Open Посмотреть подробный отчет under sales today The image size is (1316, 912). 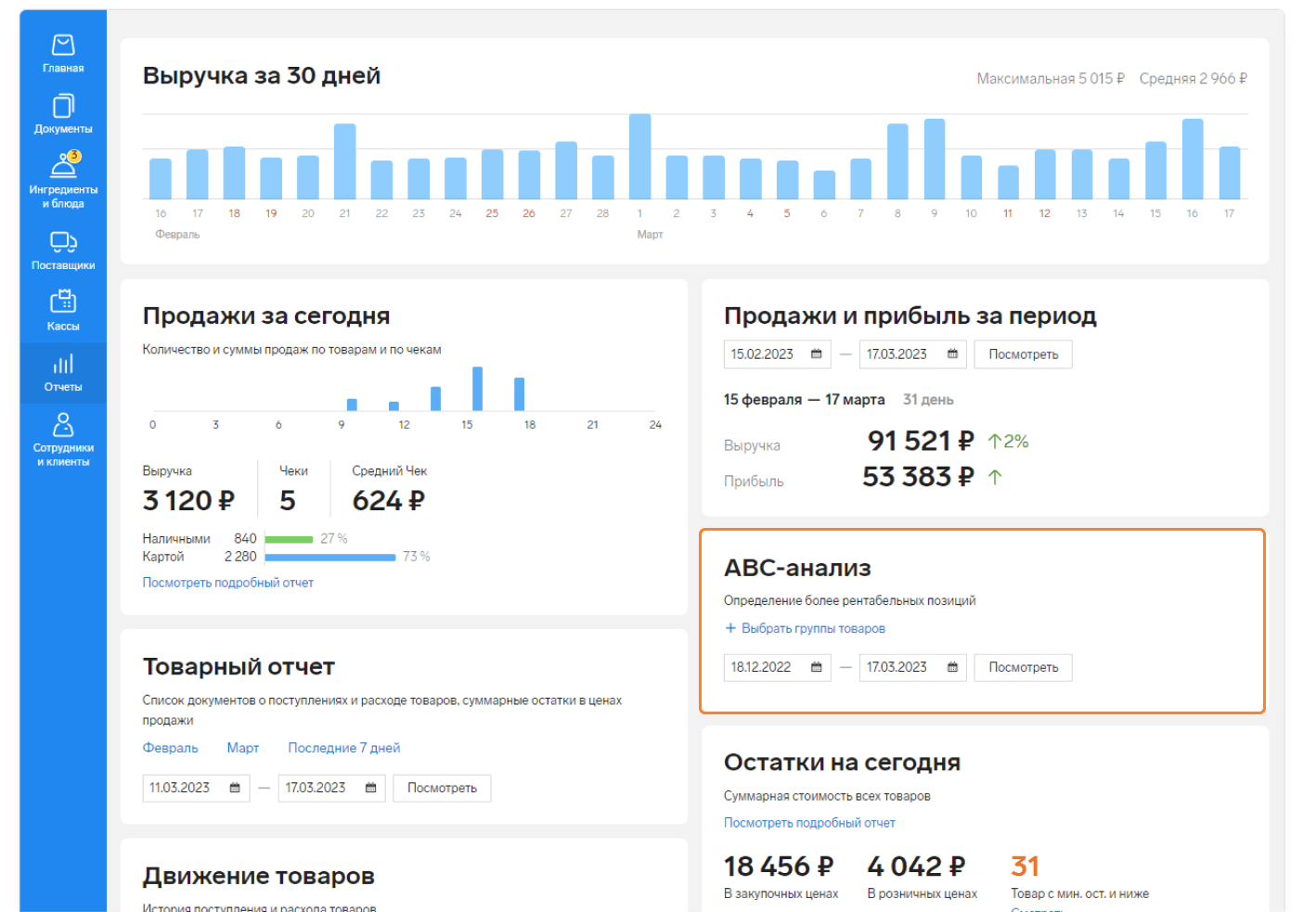tap(227, 583)
